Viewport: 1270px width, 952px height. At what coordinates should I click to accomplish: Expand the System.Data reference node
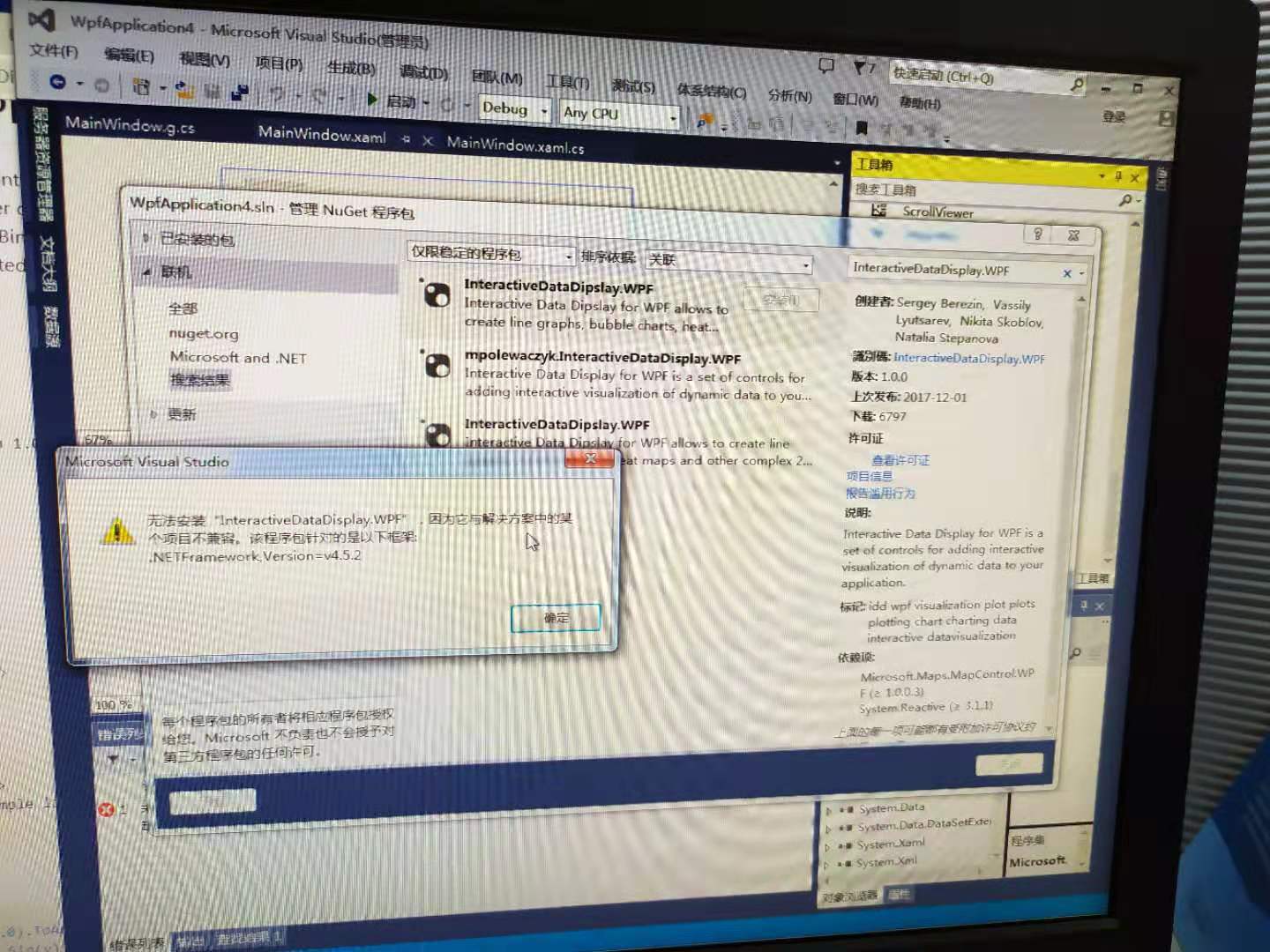click(829, 809)
